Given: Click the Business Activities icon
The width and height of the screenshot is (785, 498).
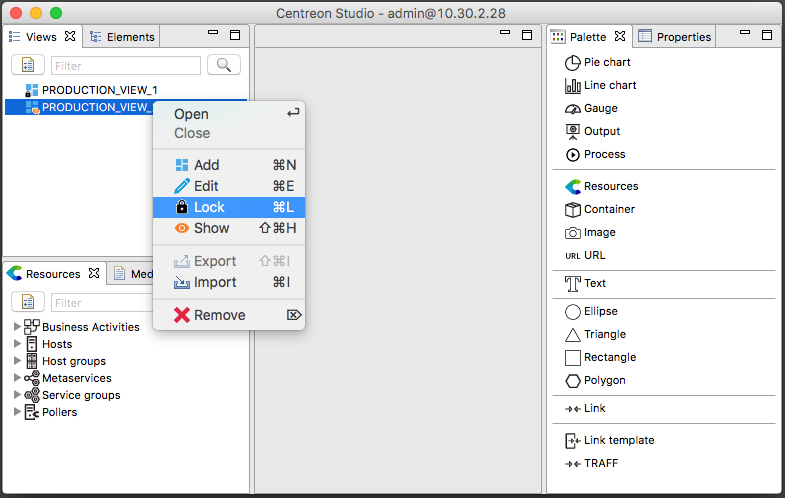Looking at the screenshot, I should pyautogui.click(x=32, y=327).
